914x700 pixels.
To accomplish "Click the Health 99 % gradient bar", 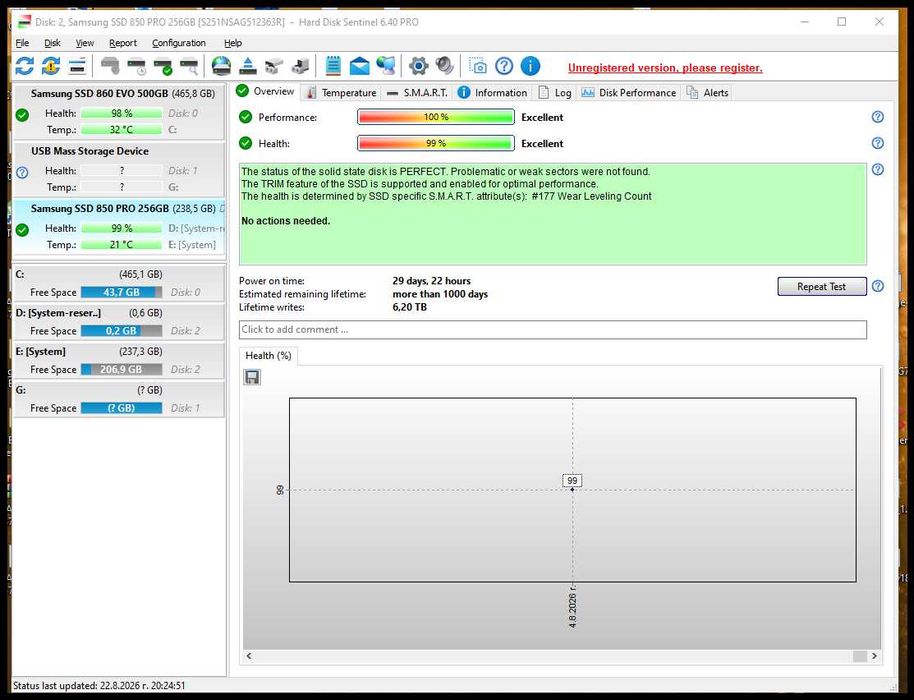I will pyautogui.click(x=435, y=143).
